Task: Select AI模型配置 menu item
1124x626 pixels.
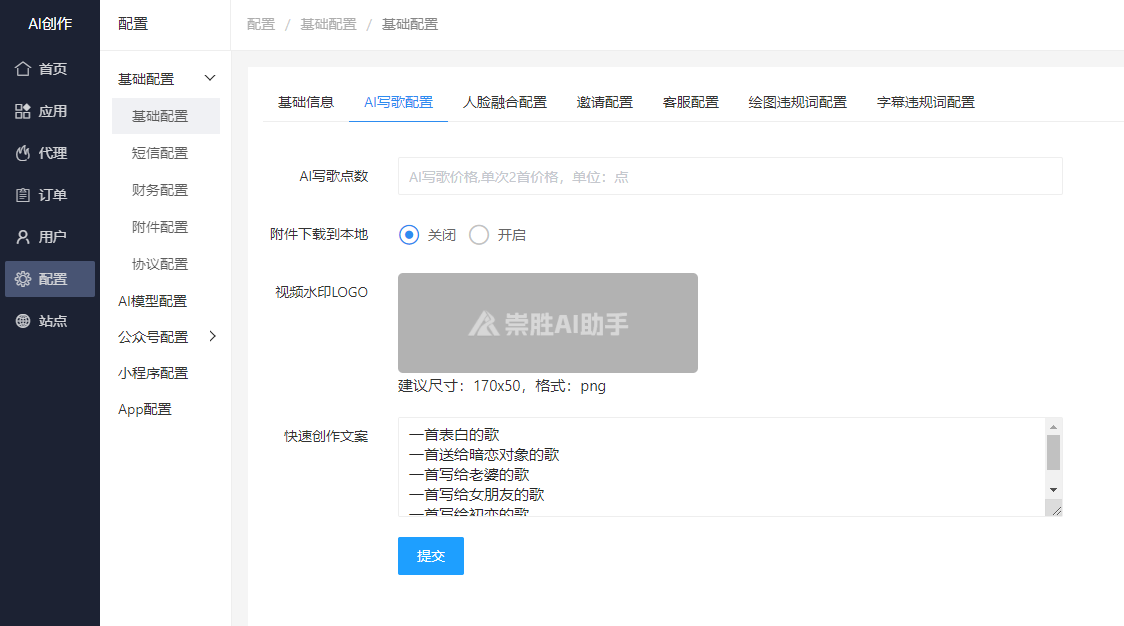Action: click(x=152, y=301)
